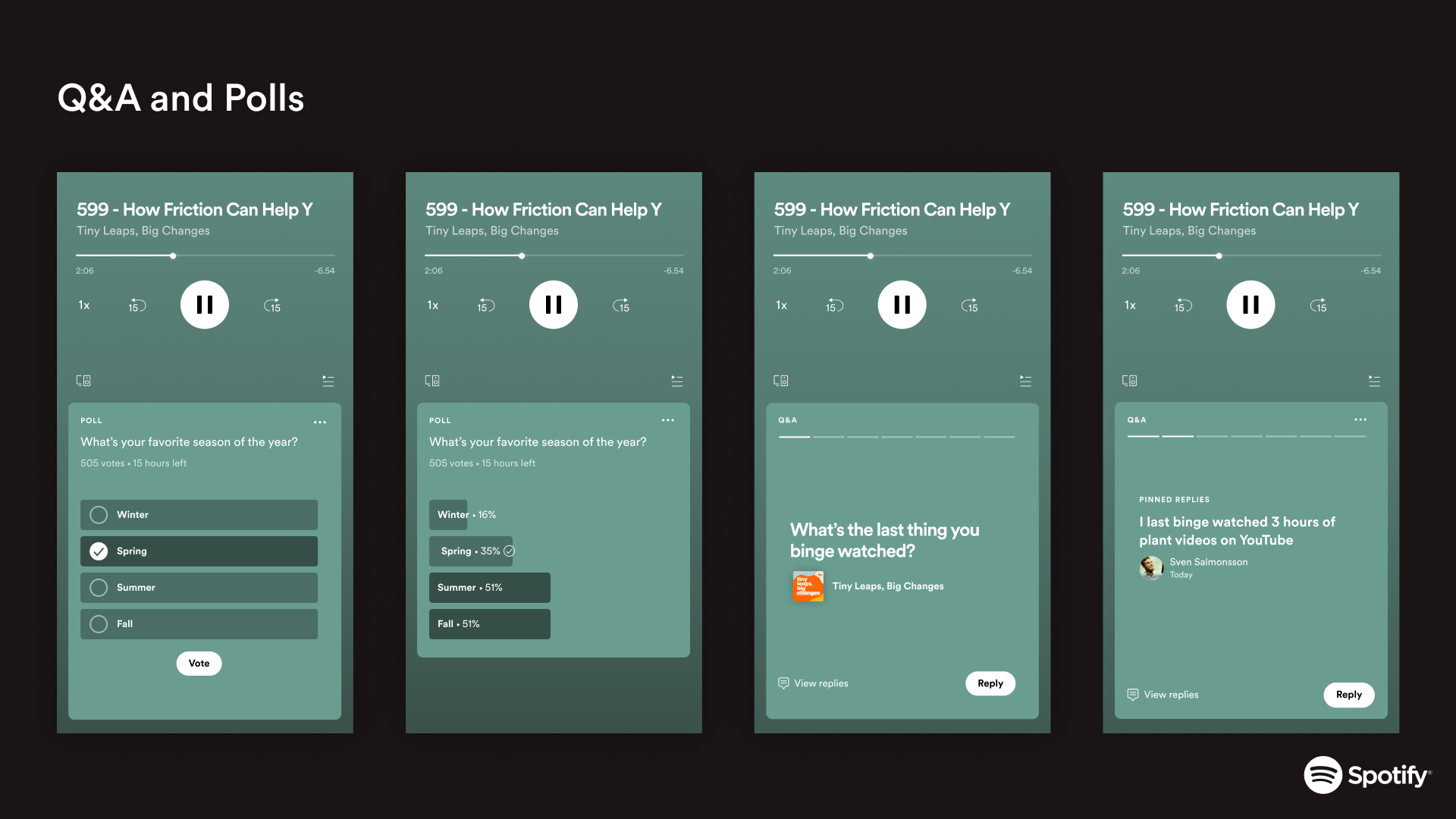1456x819 pixels.
Task: Click the three-dot menu on the Poll card
Action: point(322,419)
